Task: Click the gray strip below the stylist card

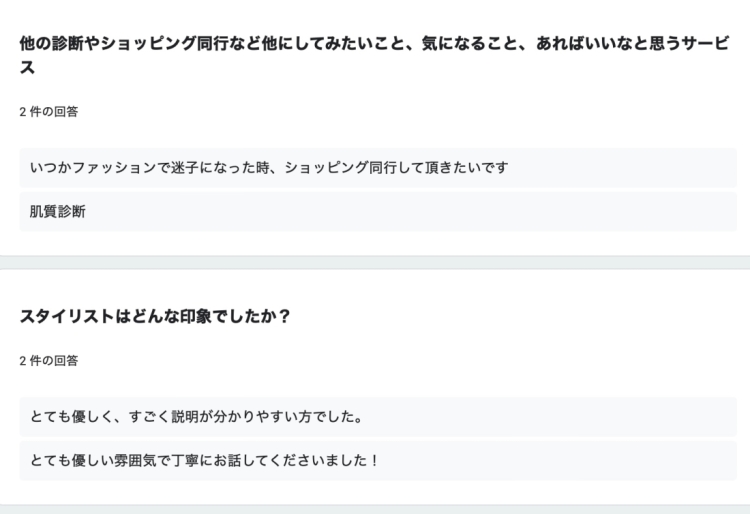Action: tap(375, 510)
